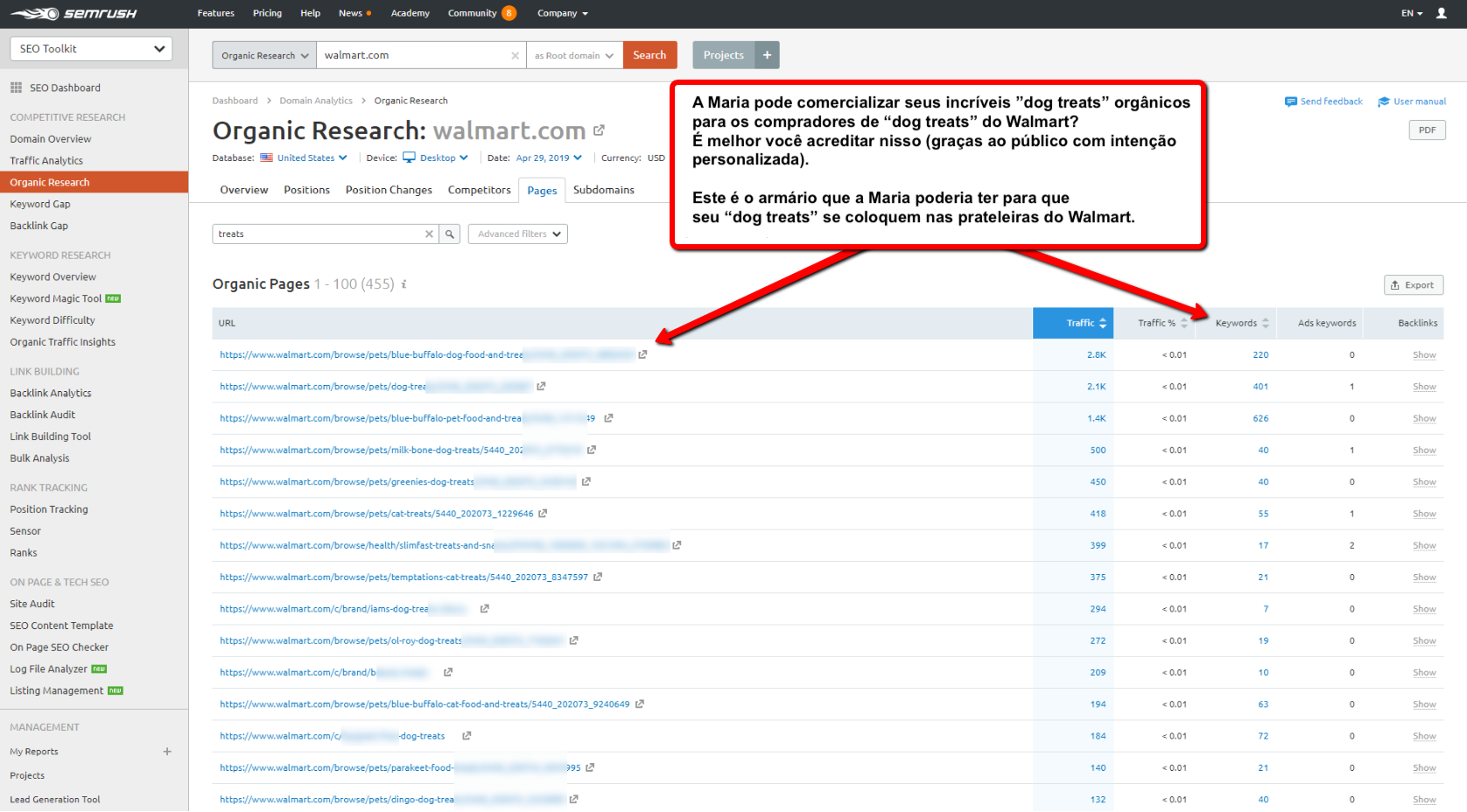Open the Send feedback link
This screenshot has height=812, width=1467.
[1323, 101]
